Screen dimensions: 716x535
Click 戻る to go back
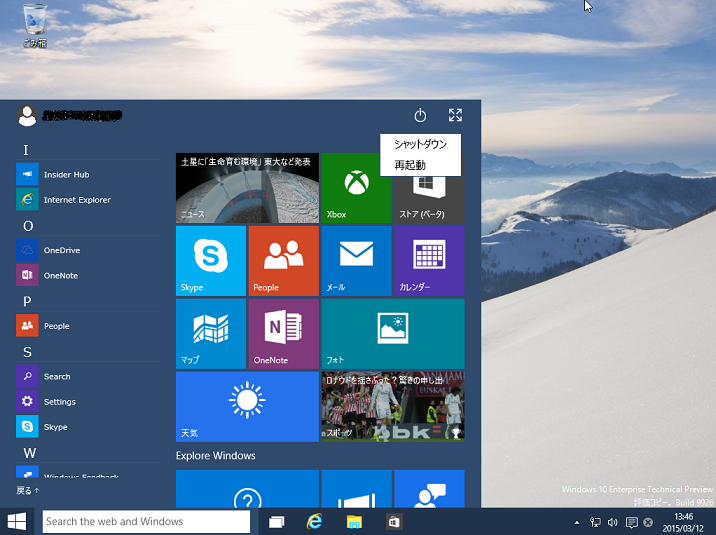pyautogui.click(x=27, y=491)
